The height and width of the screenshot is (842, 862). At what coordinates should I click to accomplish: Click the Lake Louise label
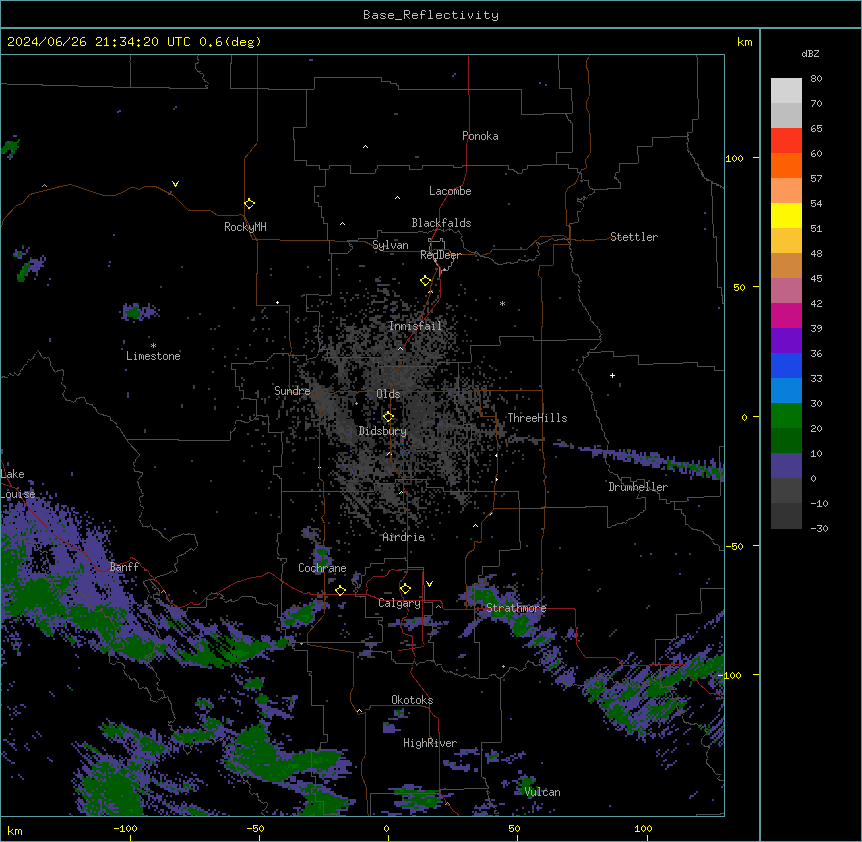click(x=18, y=484)
